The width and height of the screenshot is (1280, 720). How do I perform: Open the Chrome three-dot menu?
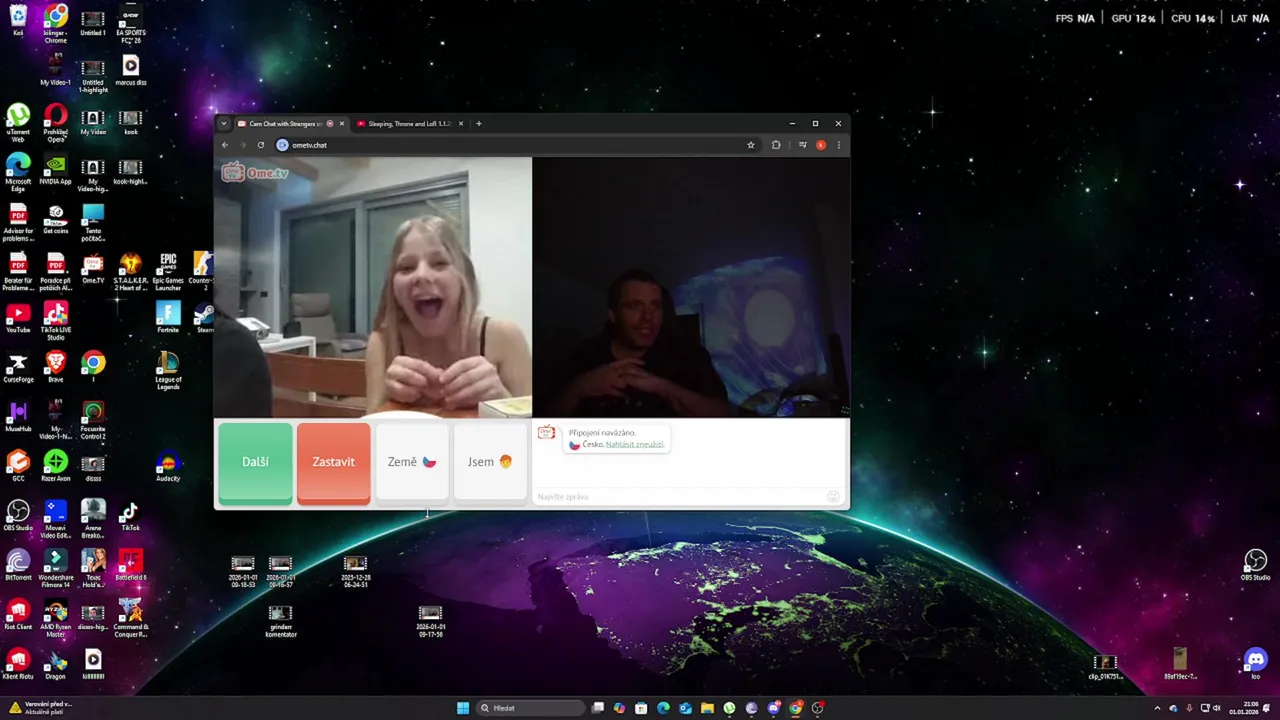click(838, 145)
